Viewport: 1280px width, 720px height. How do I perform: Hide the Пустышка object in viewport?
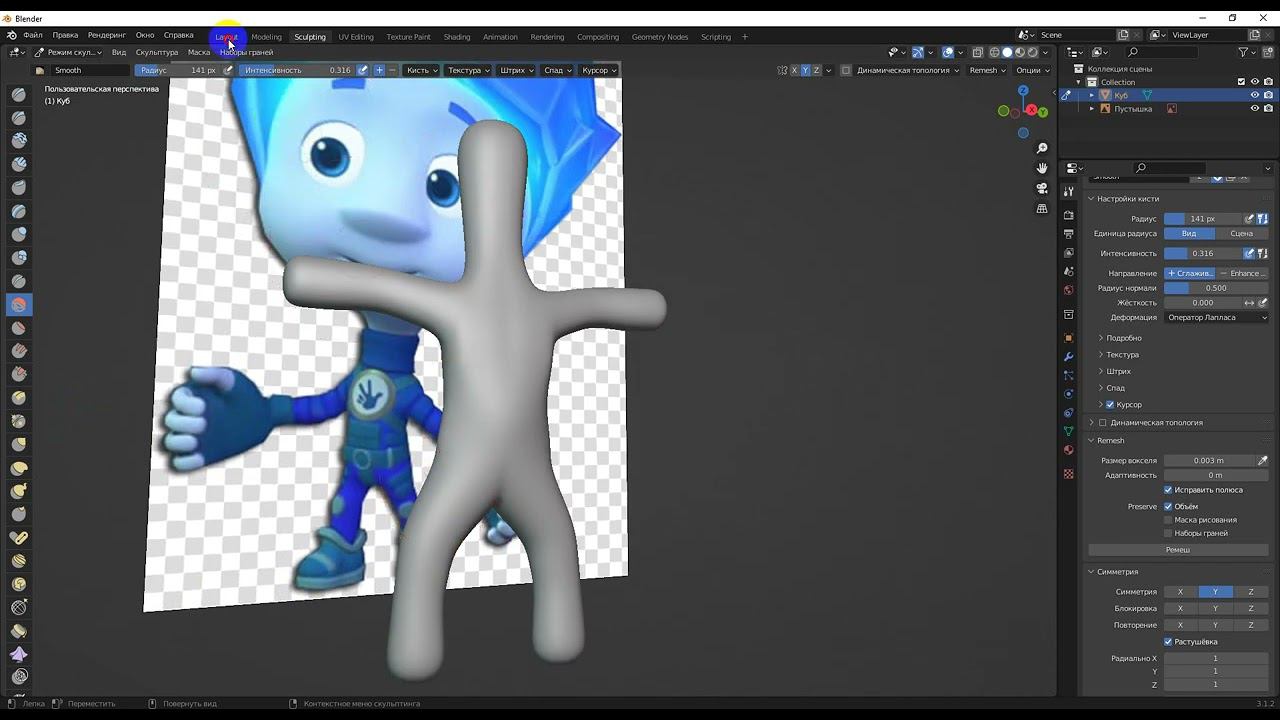[x=1255, y=108]
